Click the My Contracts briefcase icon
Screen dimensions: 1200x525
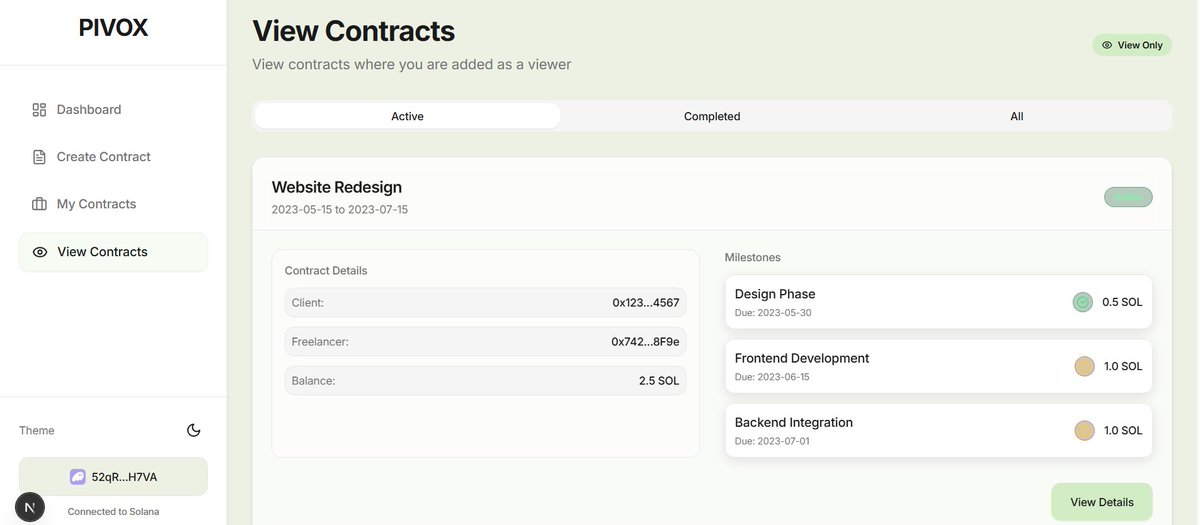[40, 204]
